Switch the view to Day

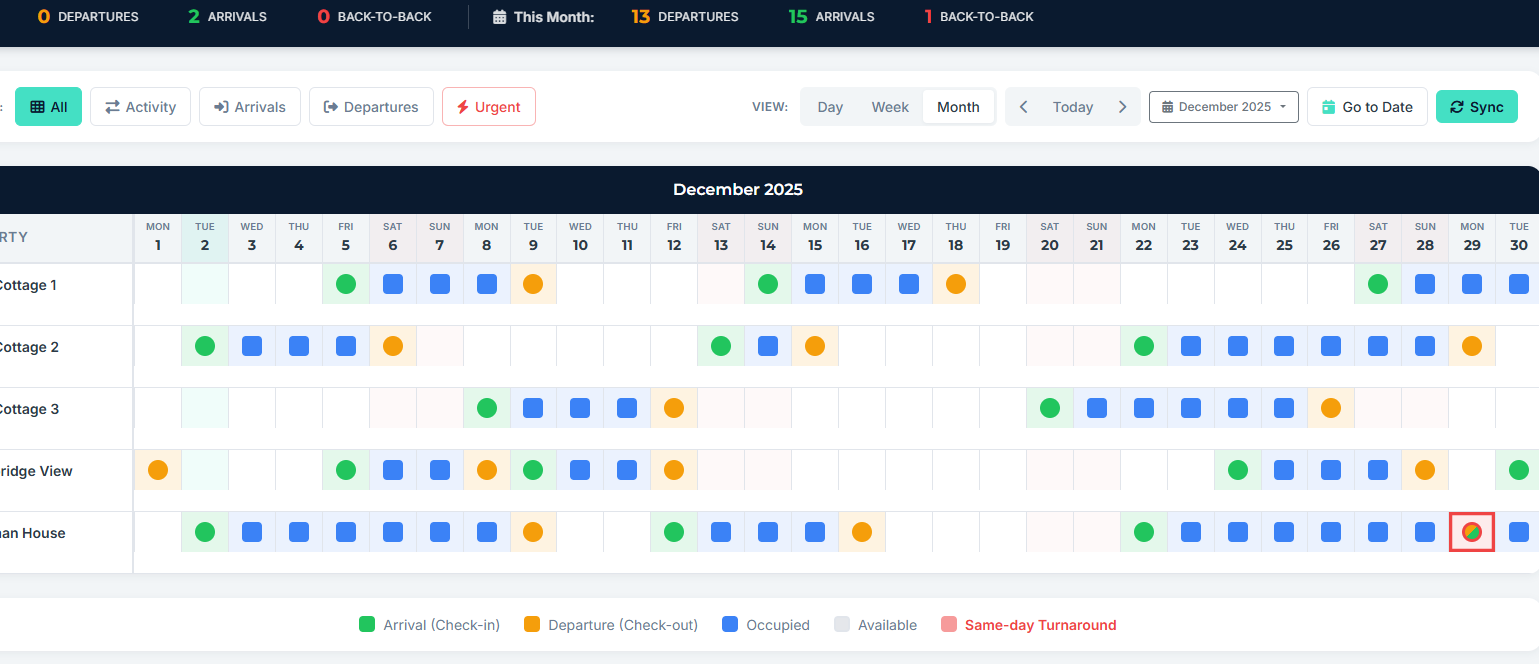[x=829, y=106]
